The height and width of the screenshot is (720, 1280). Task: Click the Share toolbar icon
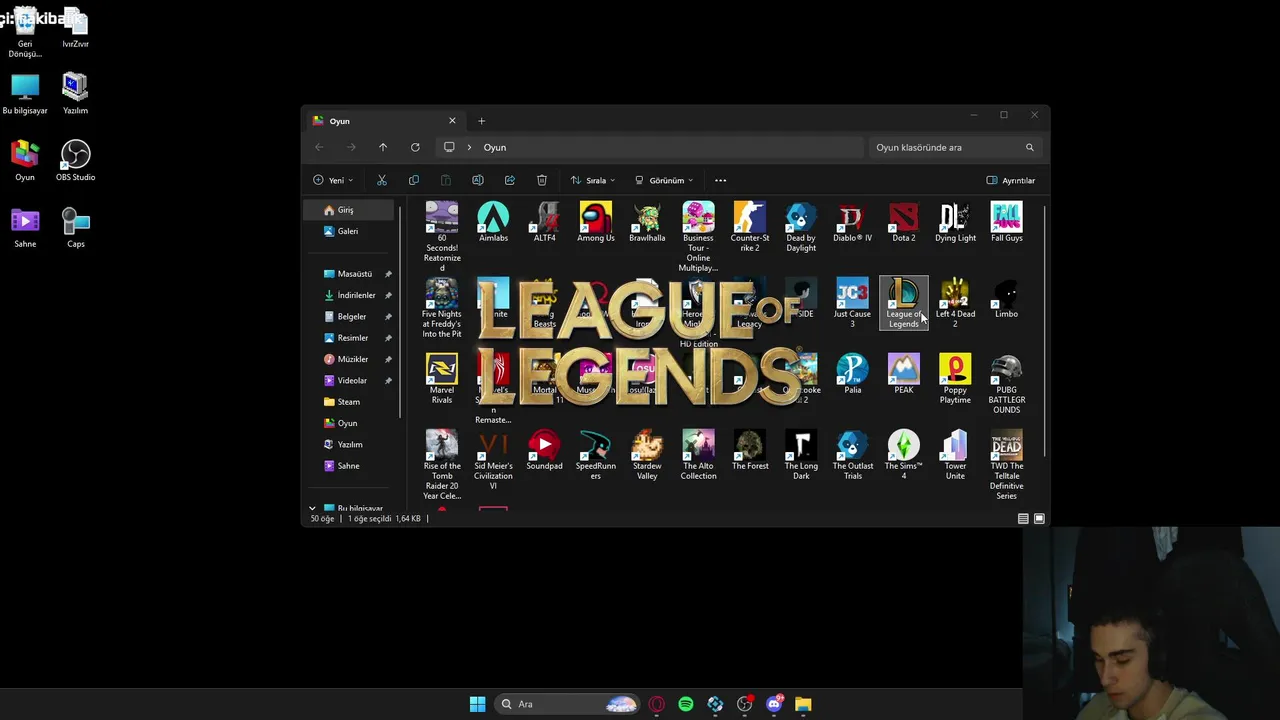point(510,180)
